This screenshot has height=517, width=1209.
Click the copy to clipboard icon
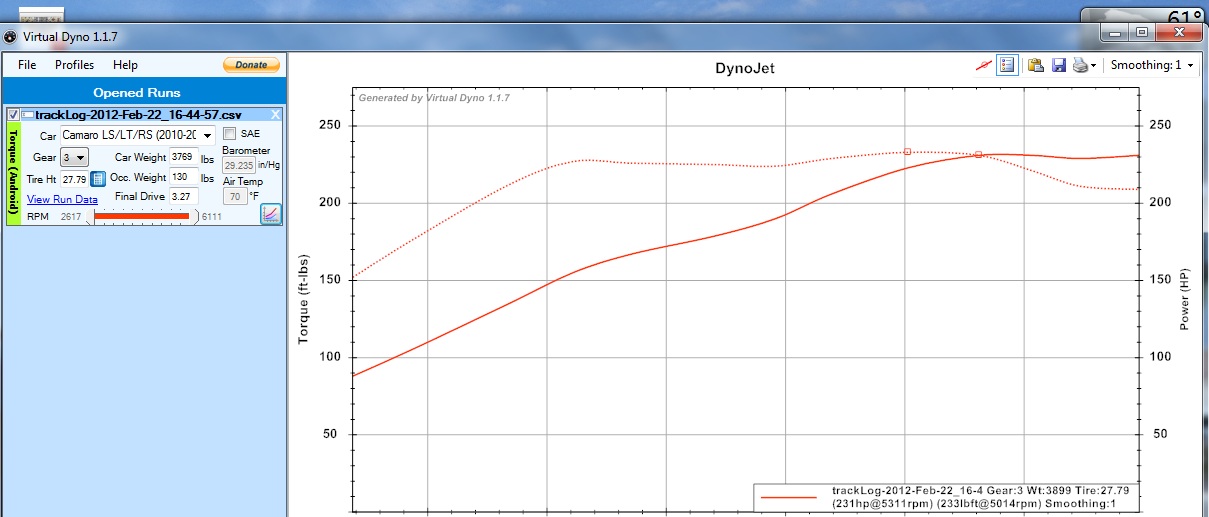pos(1036,65)
